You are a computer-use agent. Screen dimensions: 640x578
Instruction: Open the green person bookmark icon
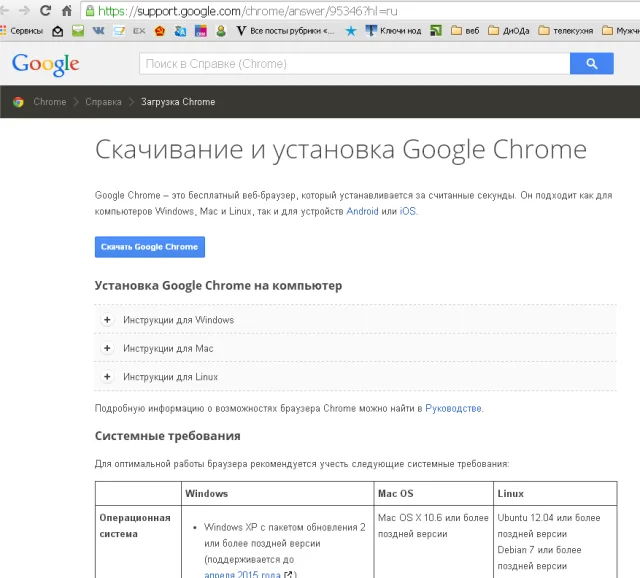(221, 31)
